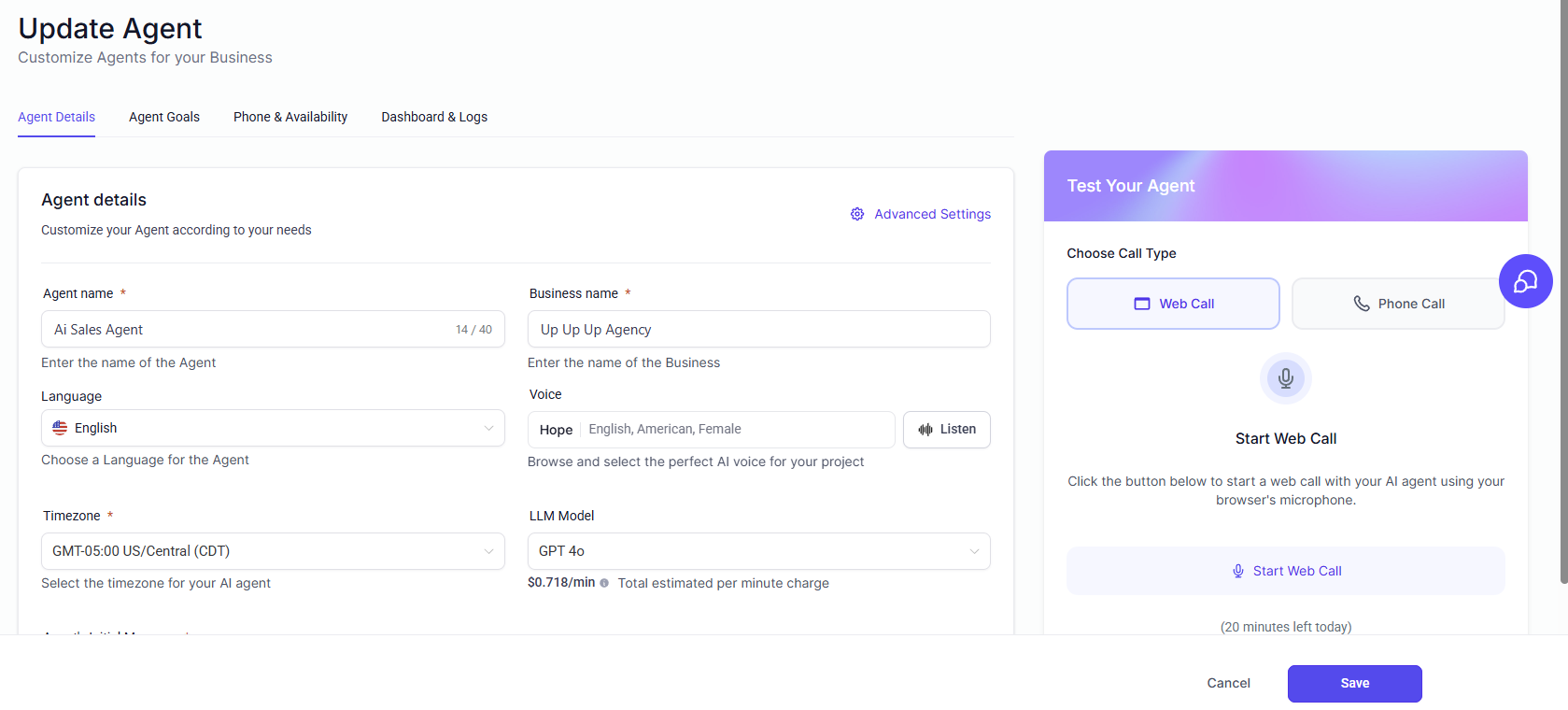This screenshot has height=710, width=1568.
Task: Open the Phone & Availability tab
Action: [x=290, y=117]
